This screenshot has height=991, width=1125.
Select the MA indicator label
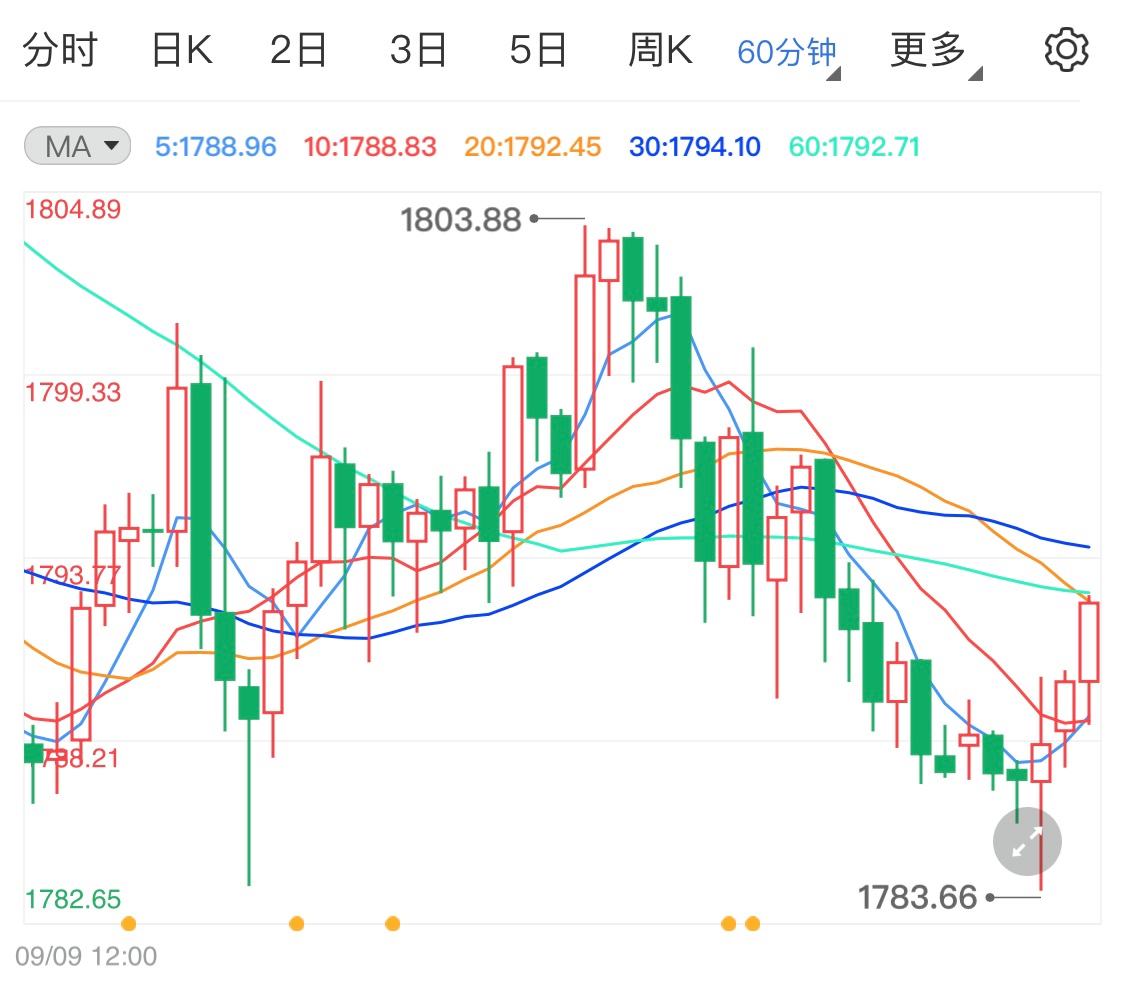76,145
